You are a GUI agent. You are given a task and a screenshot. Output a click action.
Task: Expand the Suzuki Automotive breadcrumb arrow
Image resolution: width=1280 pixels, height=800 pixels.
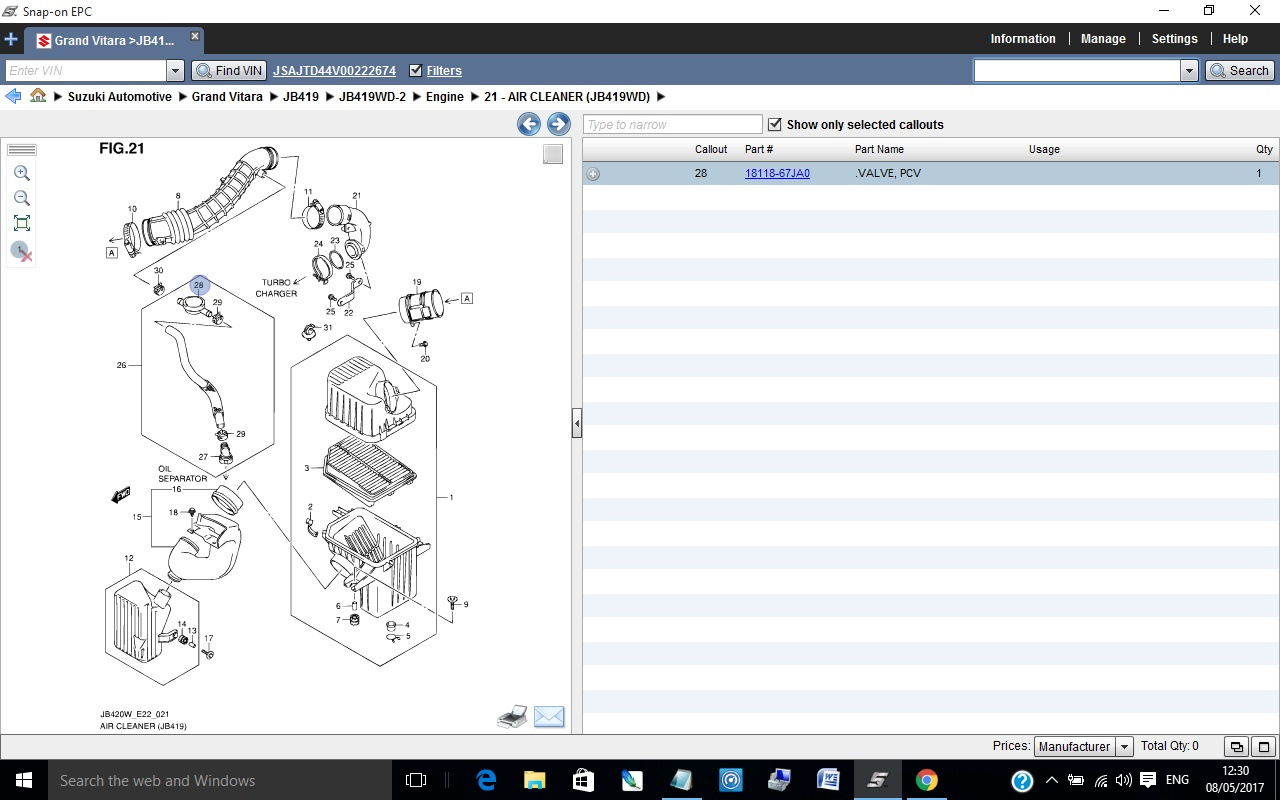(181, 96)
